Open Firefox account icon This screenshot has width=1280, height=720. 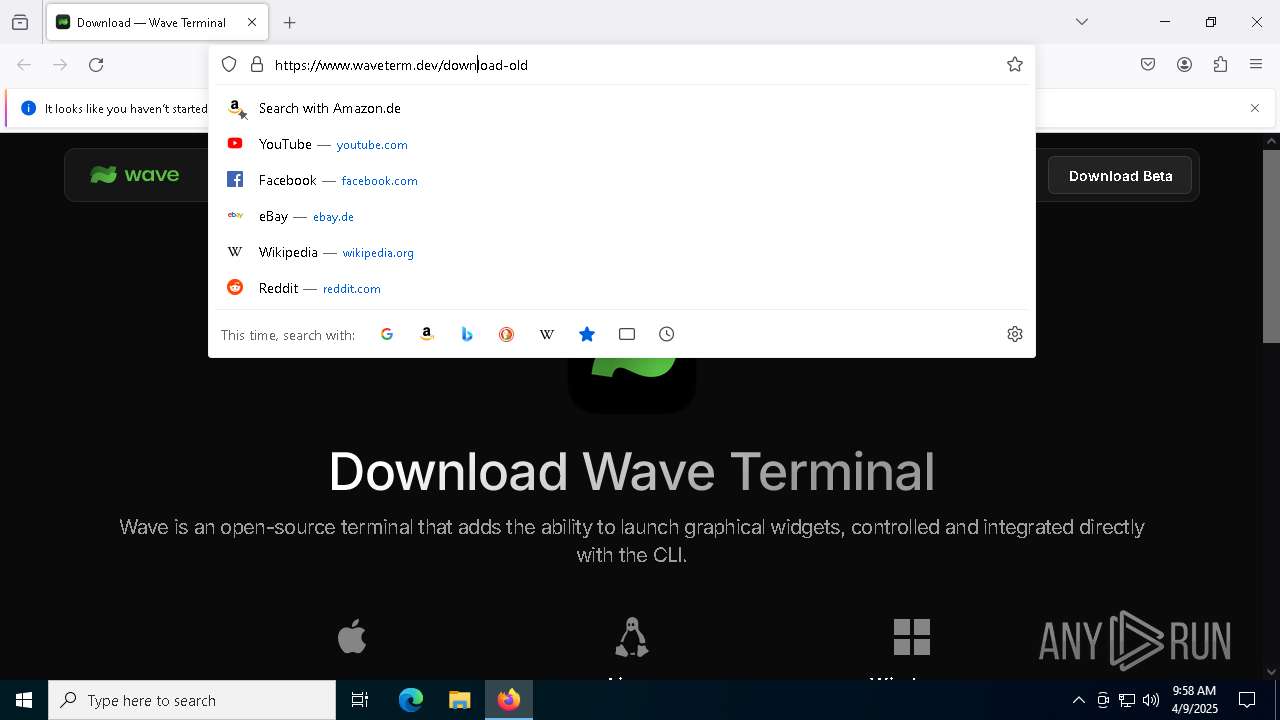tap(1184, 65)
